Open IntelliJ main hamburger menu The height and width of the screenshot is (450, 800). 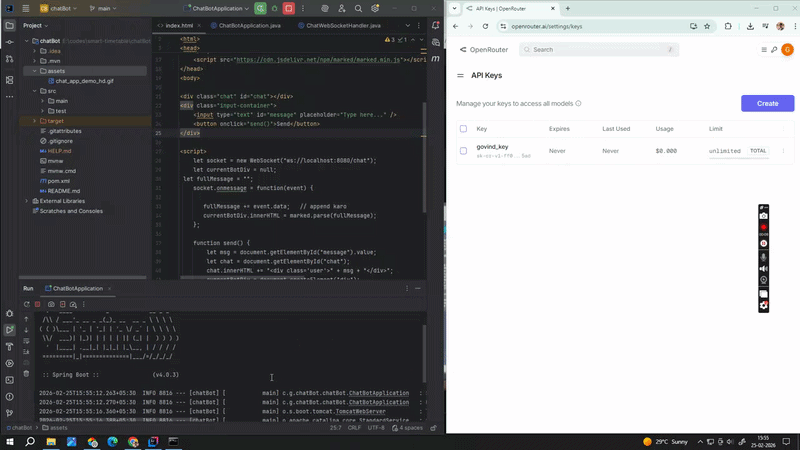tap(26, 9)
